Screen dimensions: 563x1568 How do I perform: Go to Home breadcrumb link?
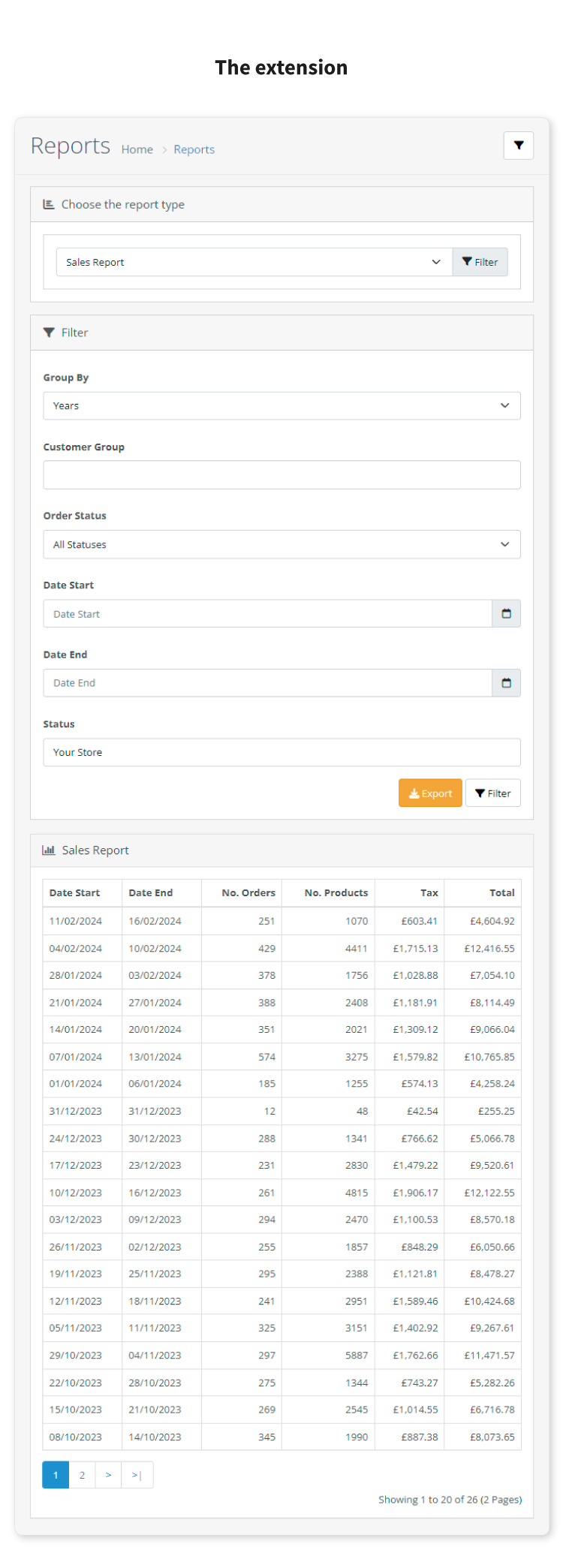137,149
